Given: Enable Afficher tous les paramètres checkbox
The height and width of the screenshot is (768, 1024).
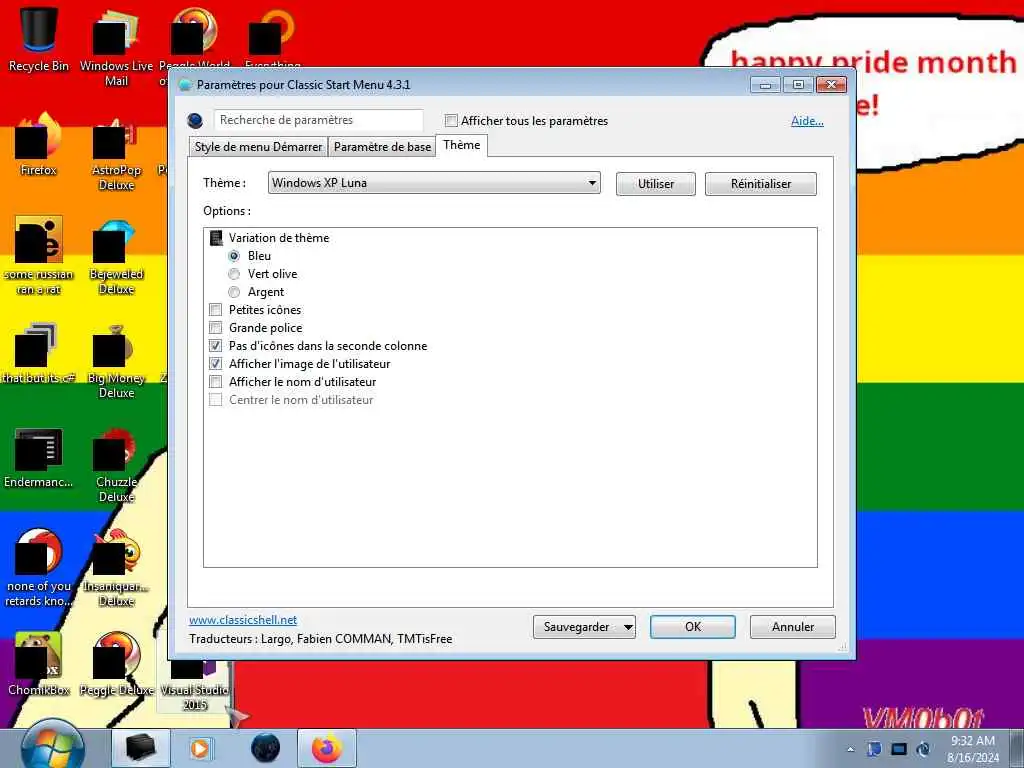Looking at the screenshot, I should tap(451, 120).
